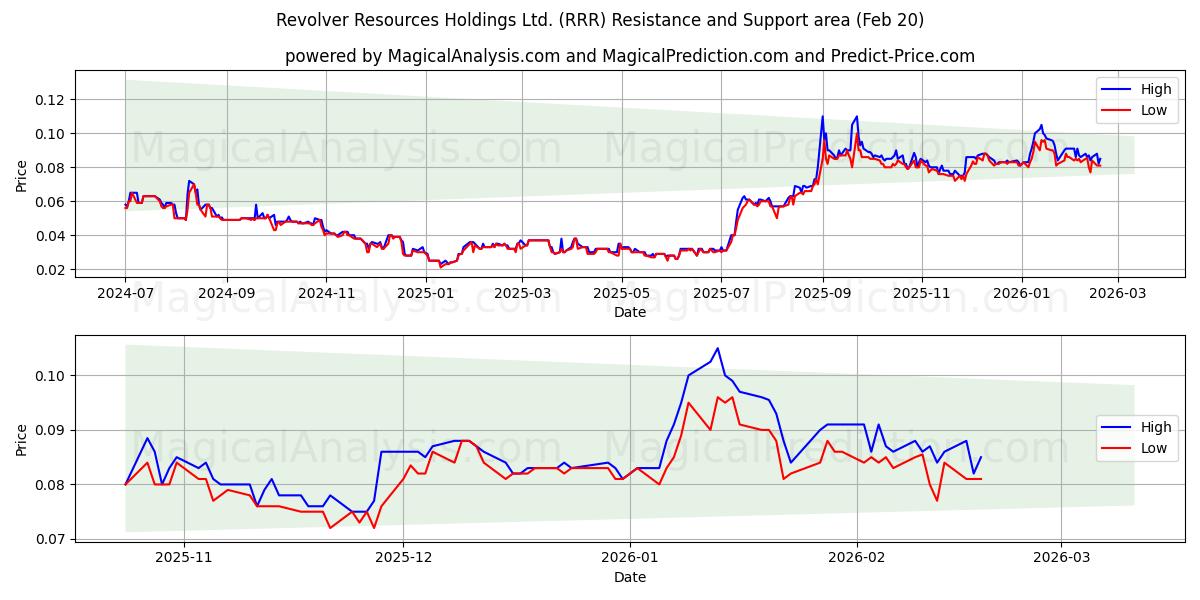Image resolution: width=1200 pixels, height=600 pixels.
Task: Click the '2025-03' tick label on top chart
Action: pyautogui.click(x=523, y=294)
